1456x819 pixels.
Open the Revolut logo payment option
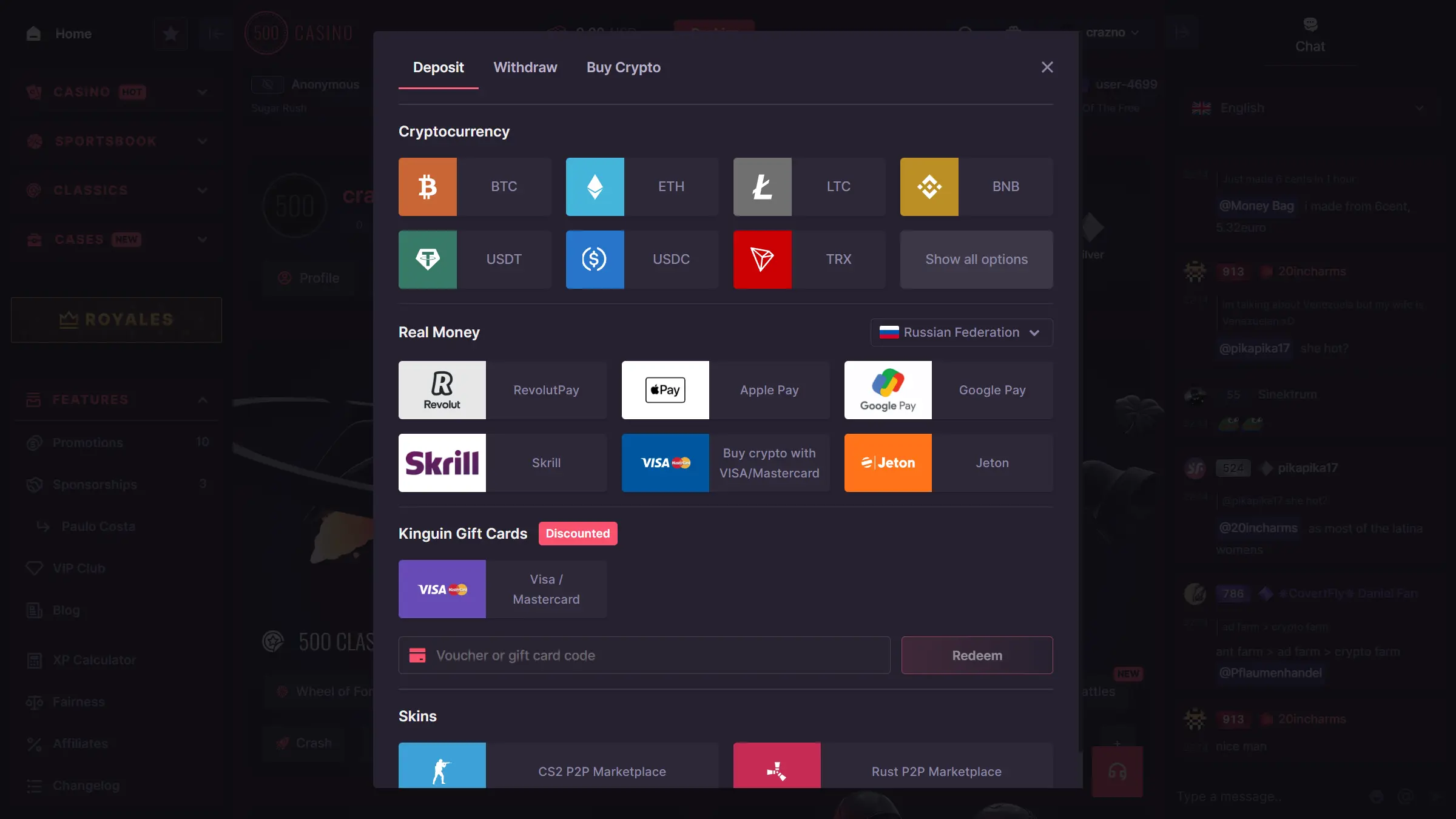[442, 390]
